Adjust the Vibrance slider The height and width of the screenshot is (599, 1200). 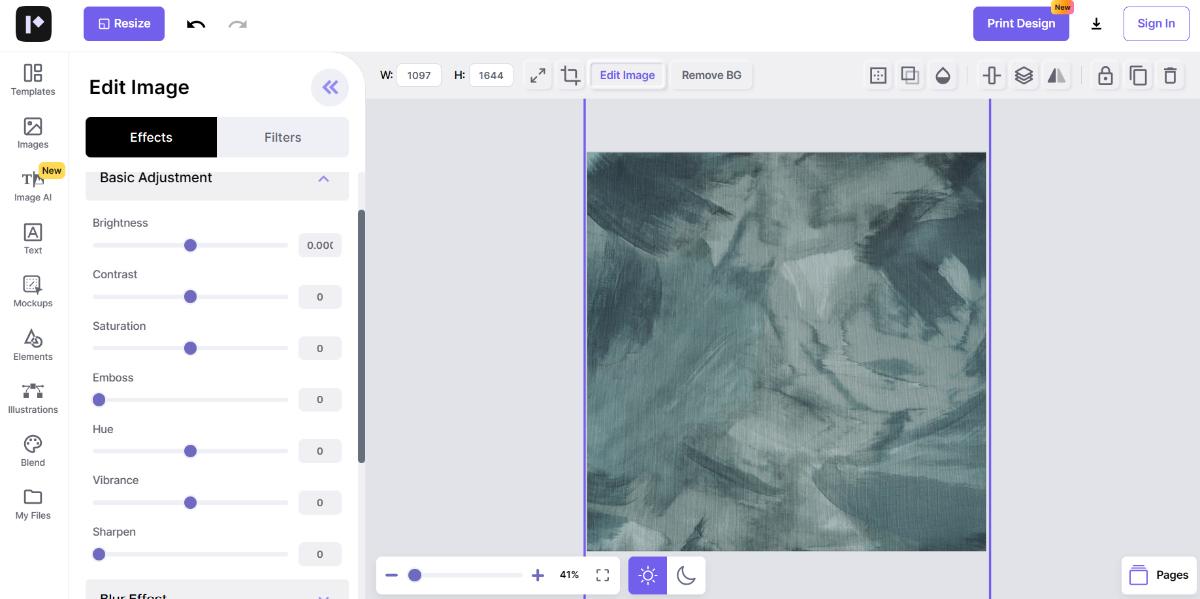pos(190,502)
